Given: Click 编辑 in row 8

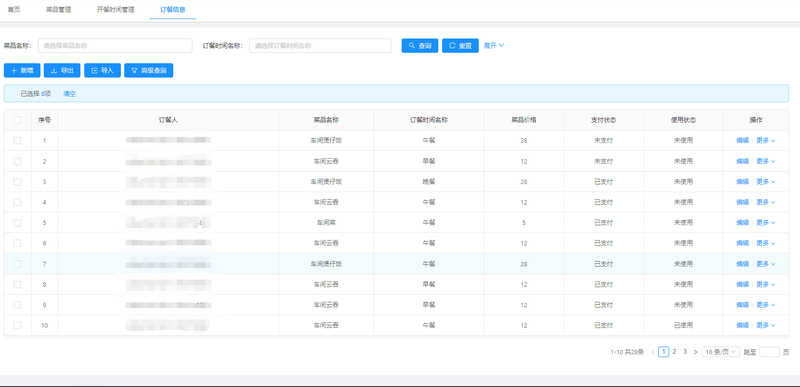Looking at the screenshot, I should [x=742, y=284].
